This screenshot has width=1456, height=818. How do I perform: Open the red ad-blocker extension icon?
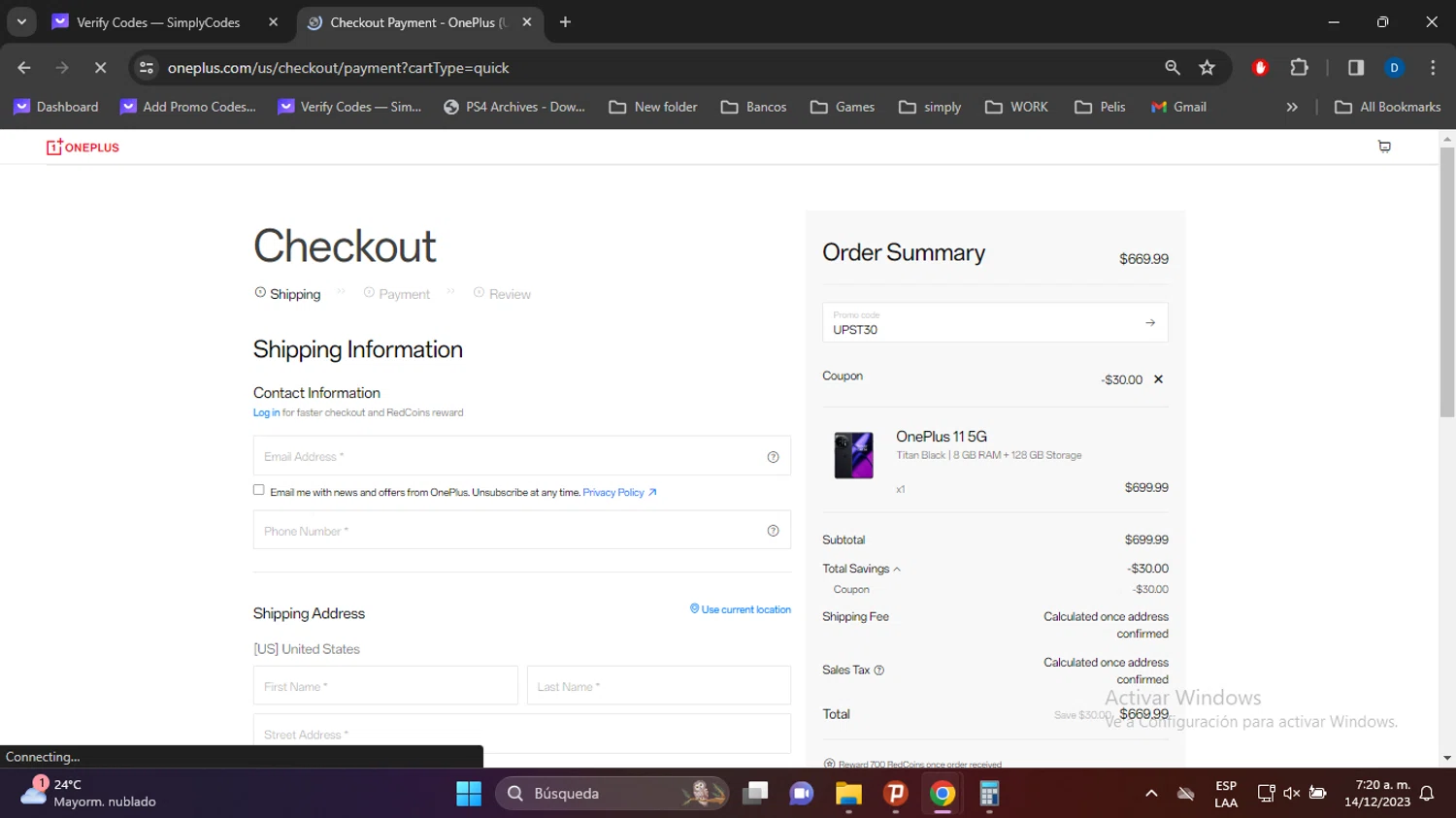1260,68
